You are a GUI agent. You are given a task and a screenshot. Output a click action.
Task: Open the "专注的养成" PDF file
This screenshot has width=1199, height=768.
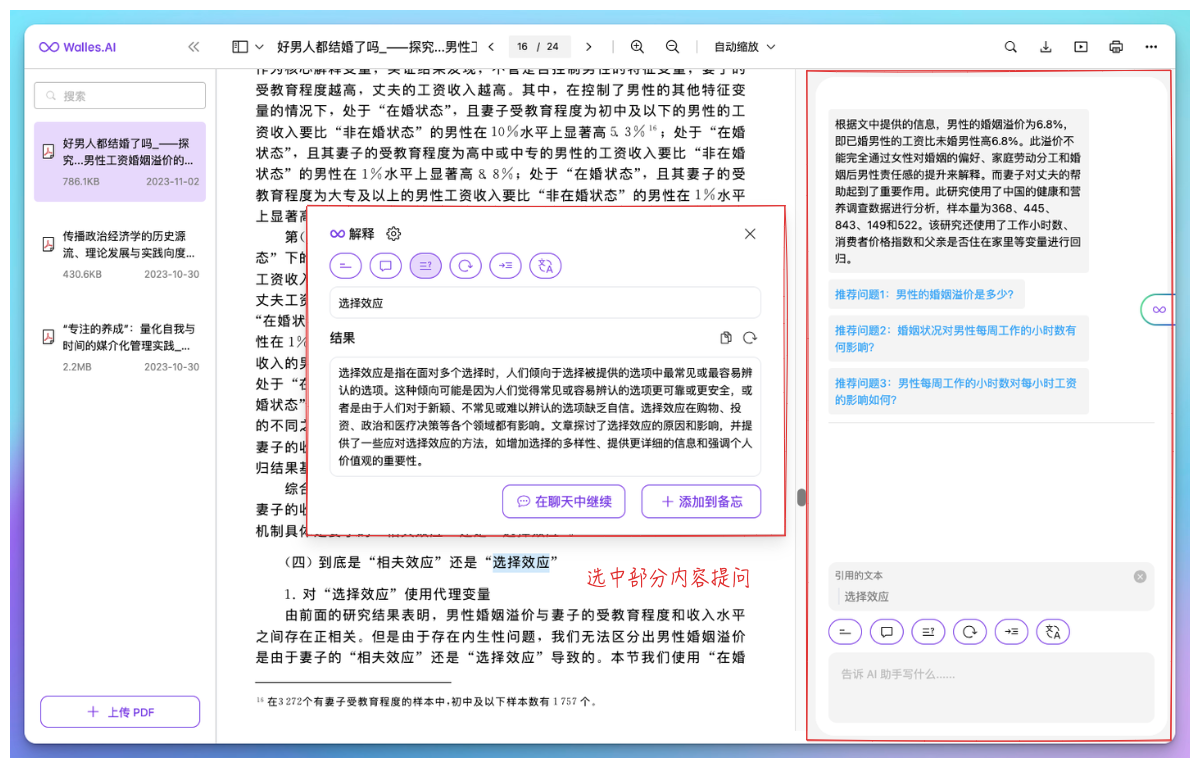pos(120,347)
